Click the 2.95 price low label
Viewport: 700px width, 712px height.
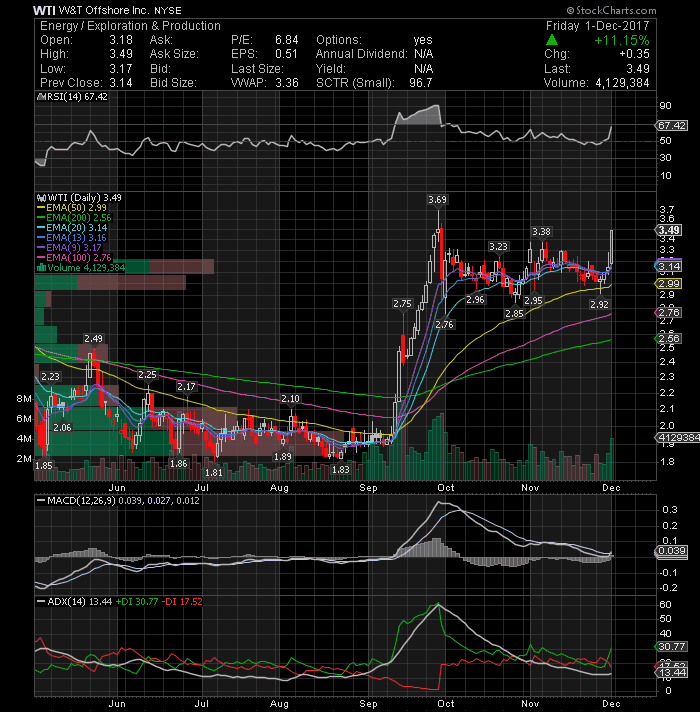[x=533, y=301]
